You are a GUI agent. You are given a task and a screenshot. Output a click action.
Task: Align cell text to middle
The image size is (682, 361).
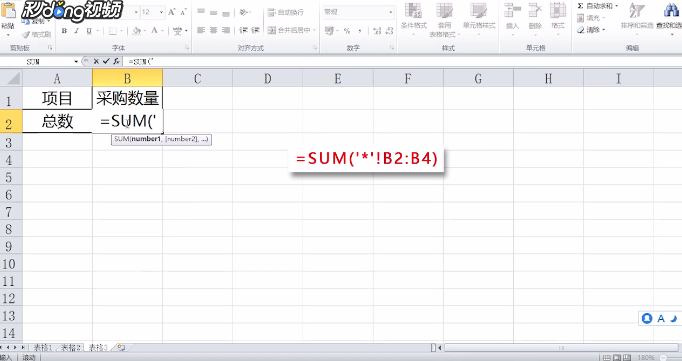(x=213, y=12)
